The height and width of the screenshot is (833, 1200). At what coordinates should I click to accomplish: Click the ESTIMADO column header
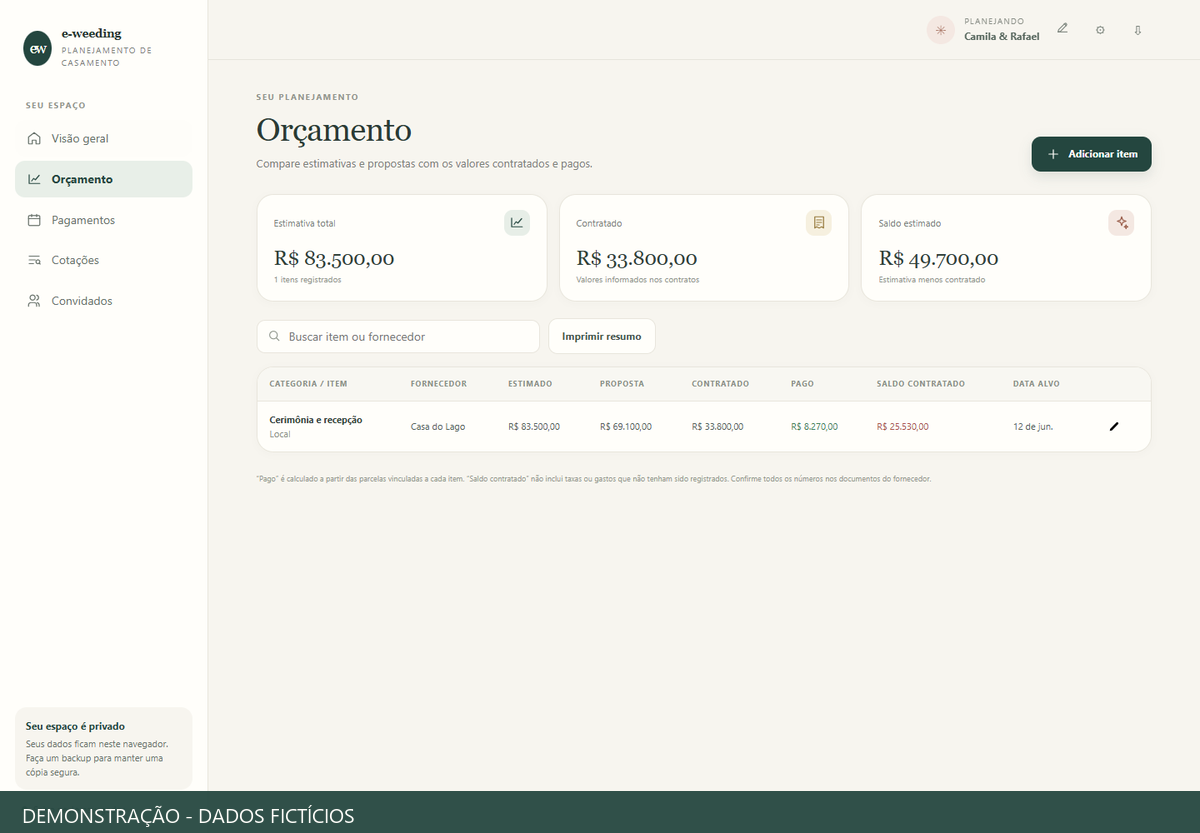click(x=530, y=384)
